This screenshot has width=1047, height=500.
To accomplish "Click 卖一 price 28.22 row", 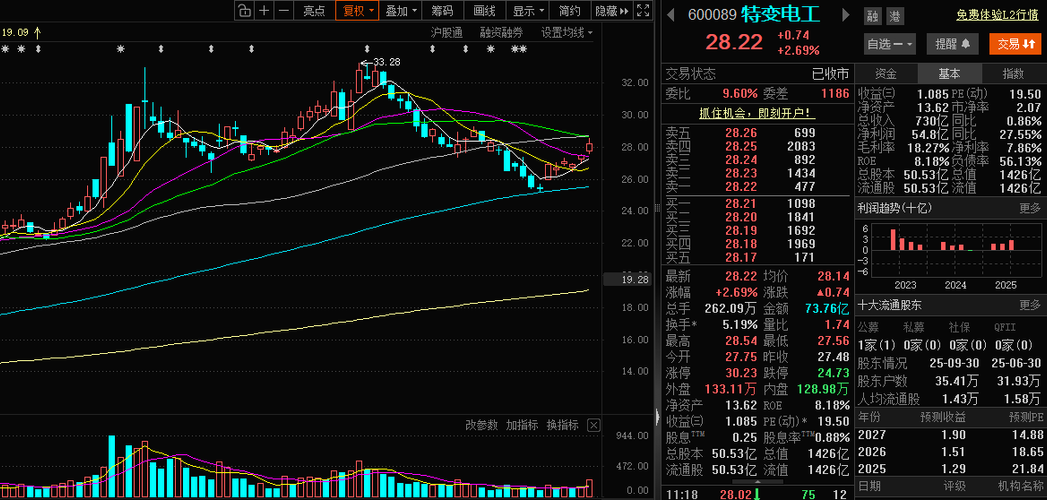I will point(757,186).
